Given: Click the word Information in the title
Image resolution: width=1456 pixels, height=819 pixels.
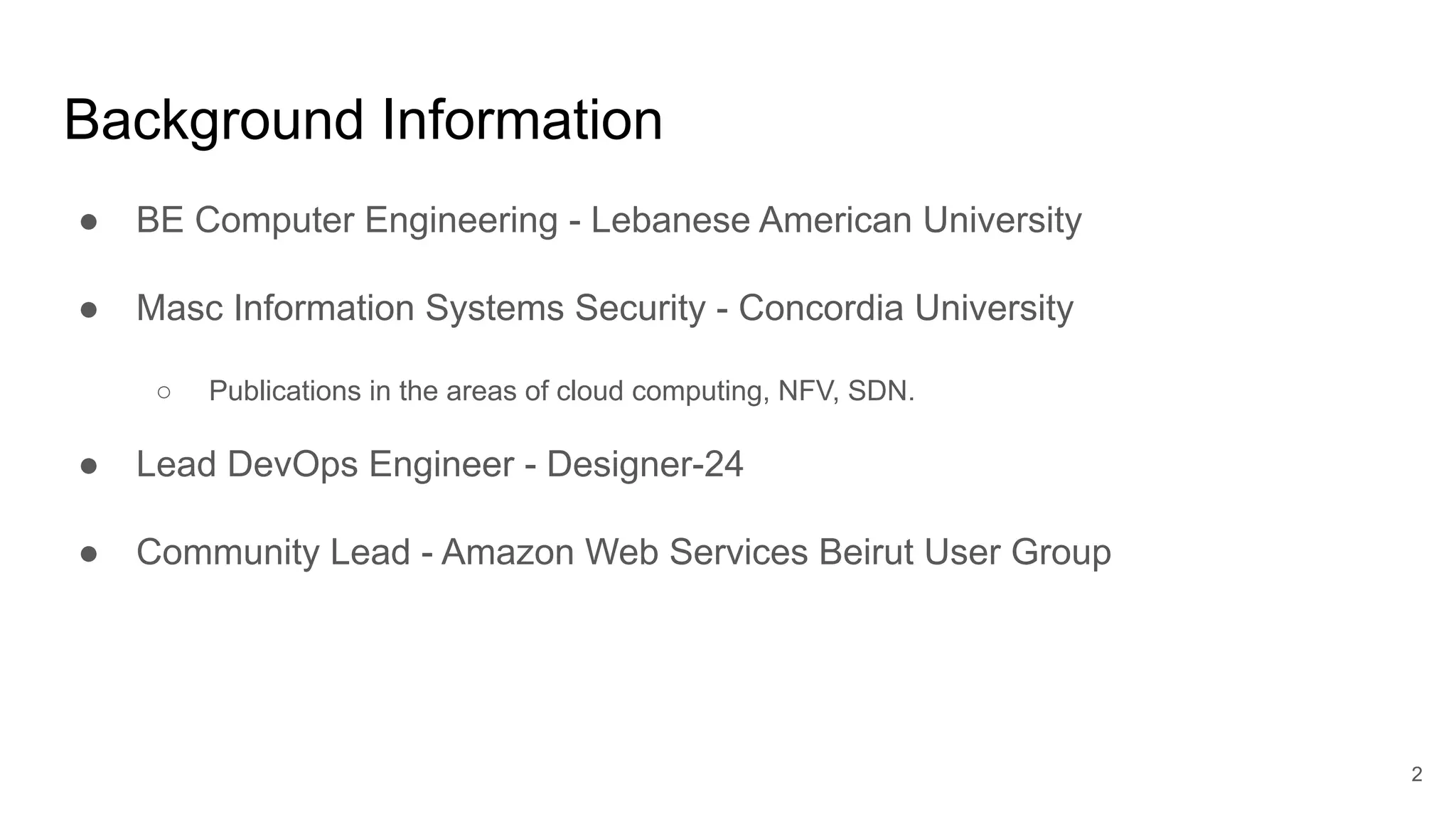Looking at the screenshot, I should pos(523,119).
